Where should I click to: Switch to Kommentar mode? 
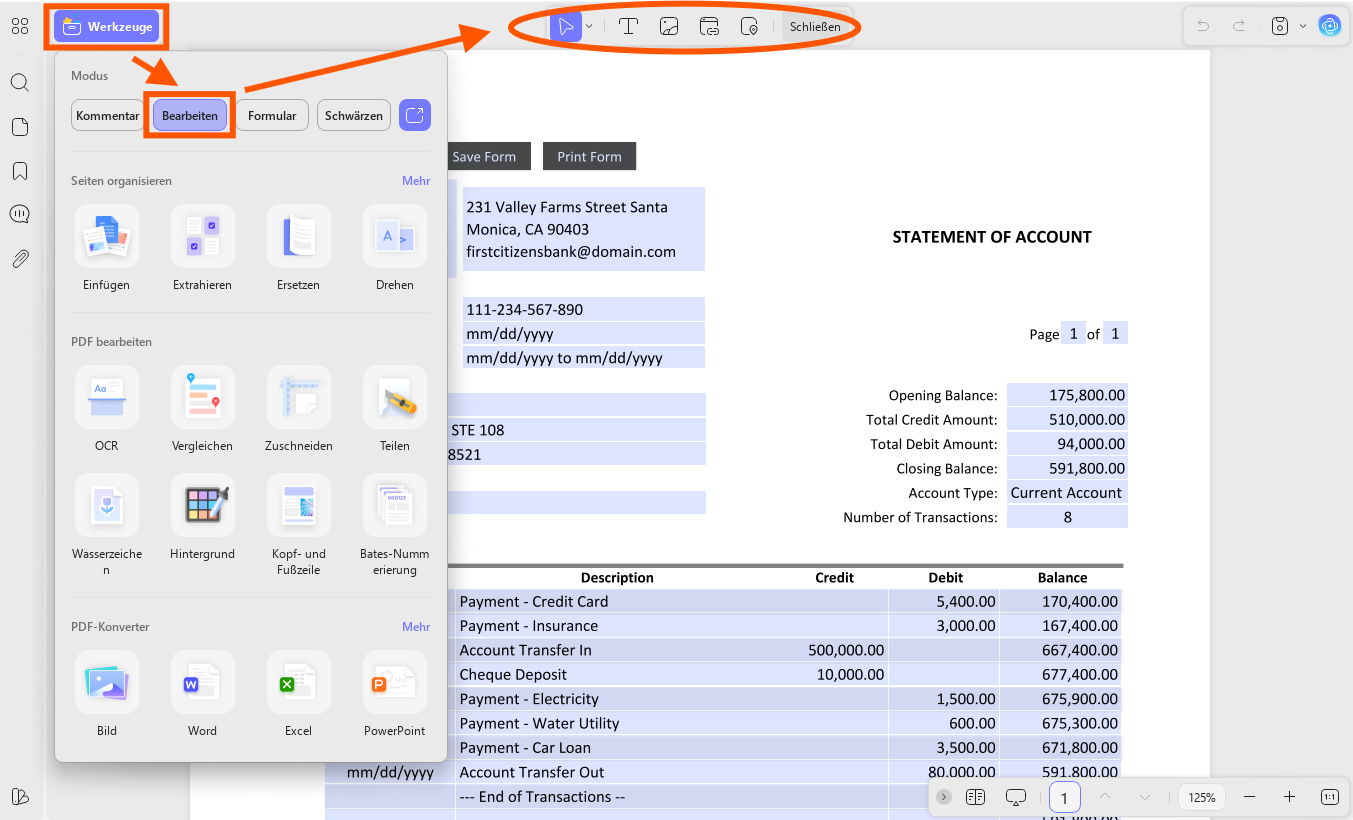click(x=107, y=115)
